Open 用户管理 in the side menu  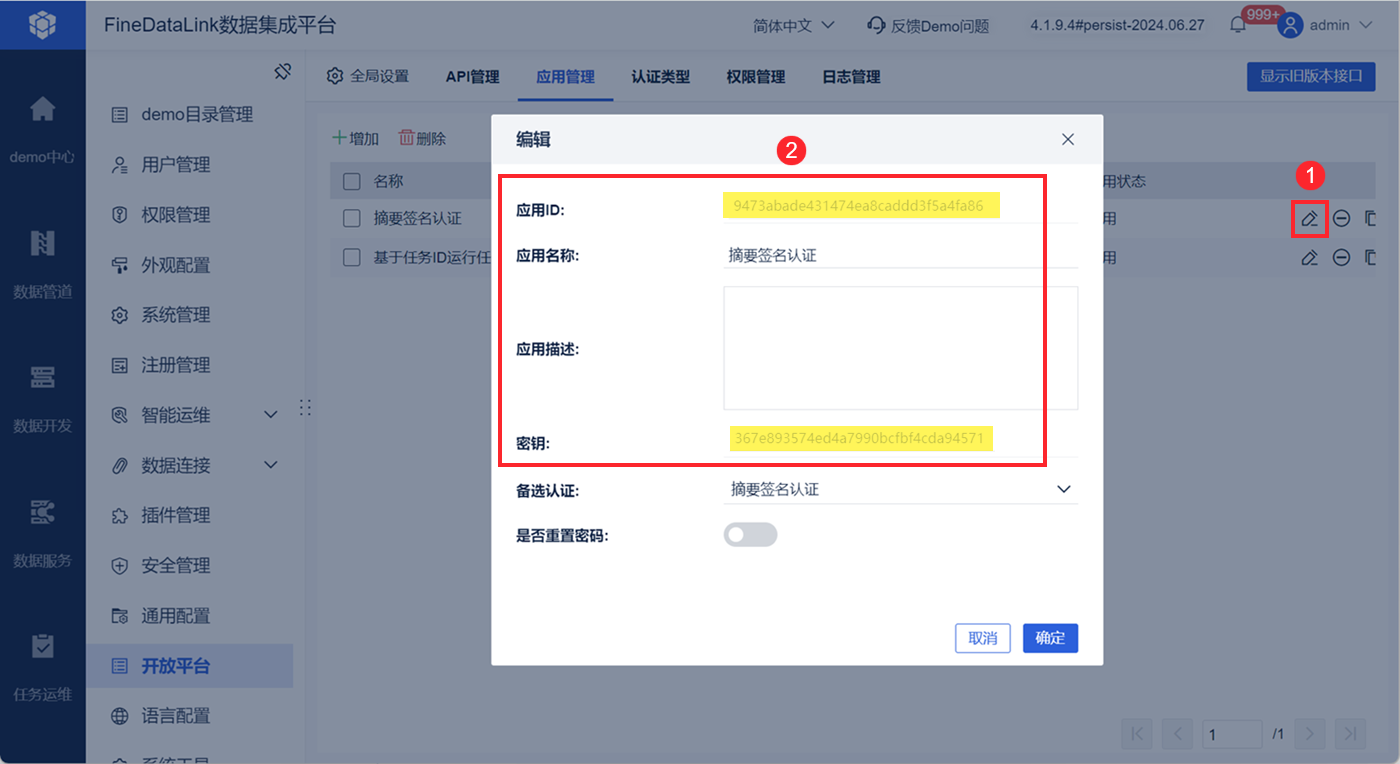190,165
